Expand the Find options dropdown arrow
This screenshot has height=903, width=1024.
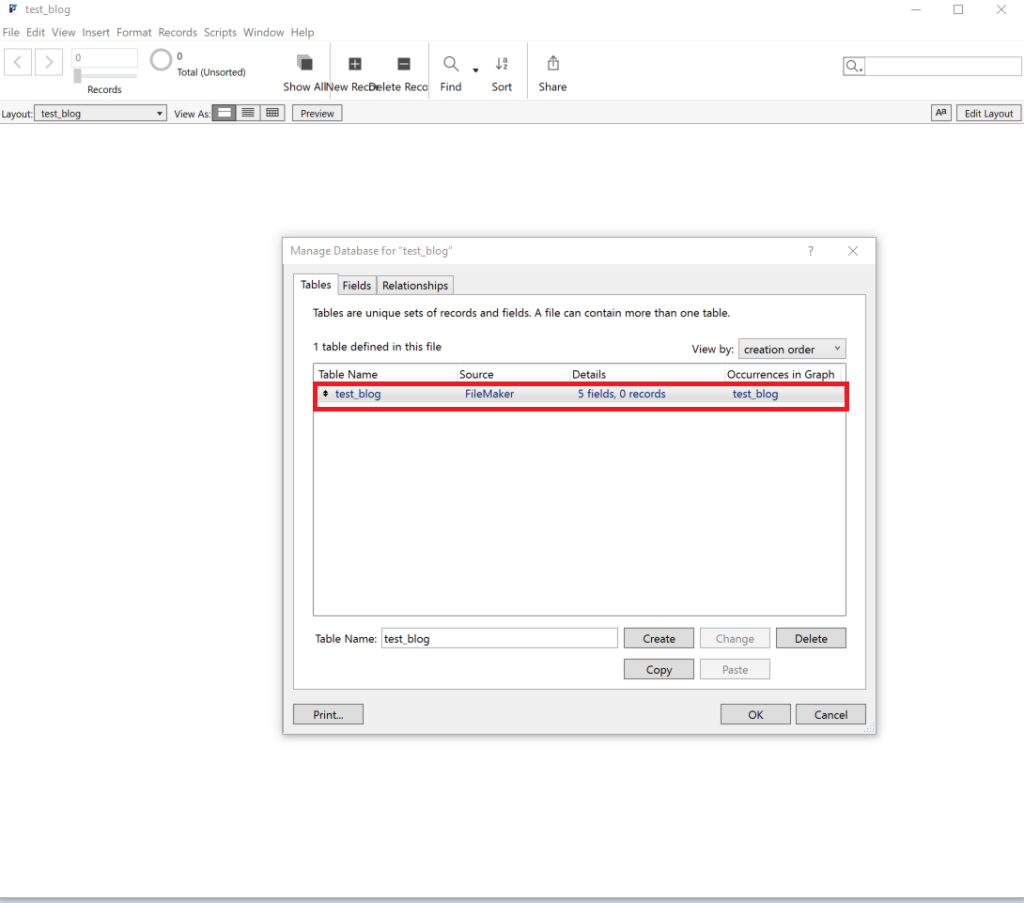pyautogui.click(x=475, y=70)
